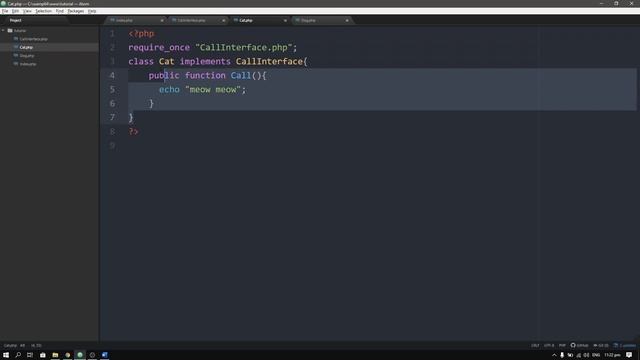
Task: Collapse the tutorial project folder
Action: point(3,31)
